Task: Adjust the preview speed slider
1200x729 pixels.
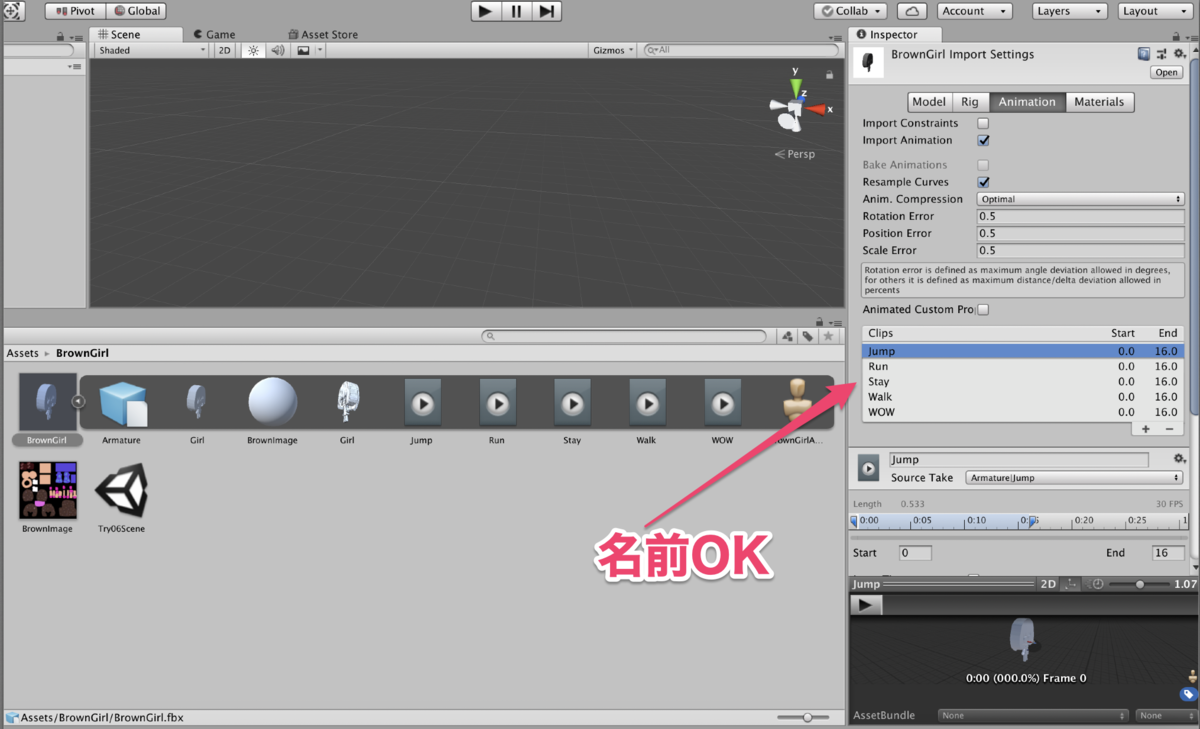Action: pyautogui.click(x=1139, y=584)
